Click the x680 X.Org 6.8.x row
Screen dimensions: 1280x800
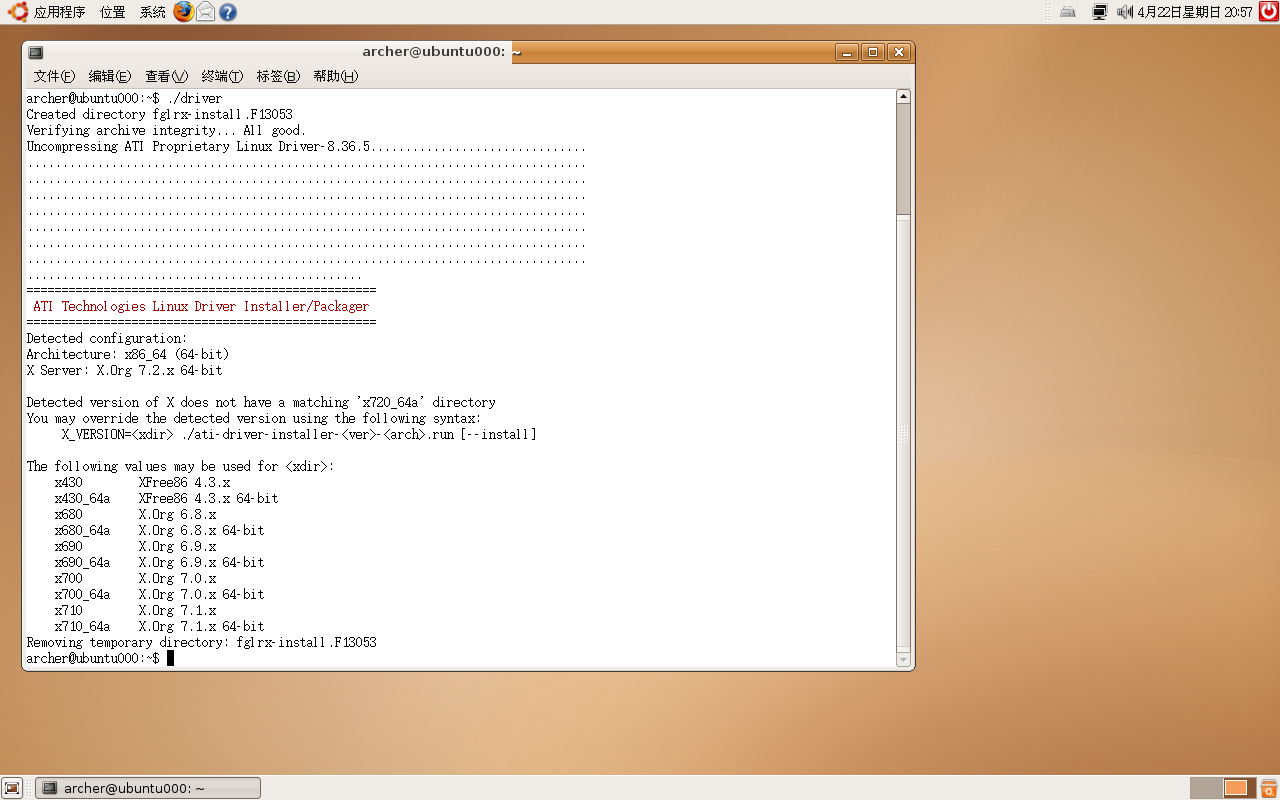click(x=135, y=514)
